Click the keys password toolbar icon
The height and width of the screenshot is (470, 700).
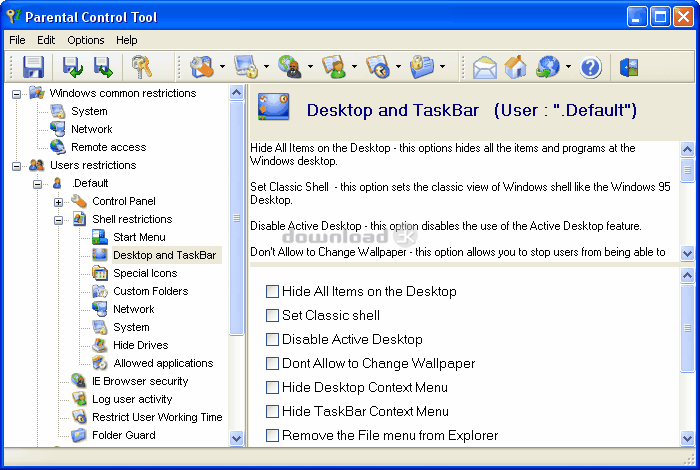point(142,67)
